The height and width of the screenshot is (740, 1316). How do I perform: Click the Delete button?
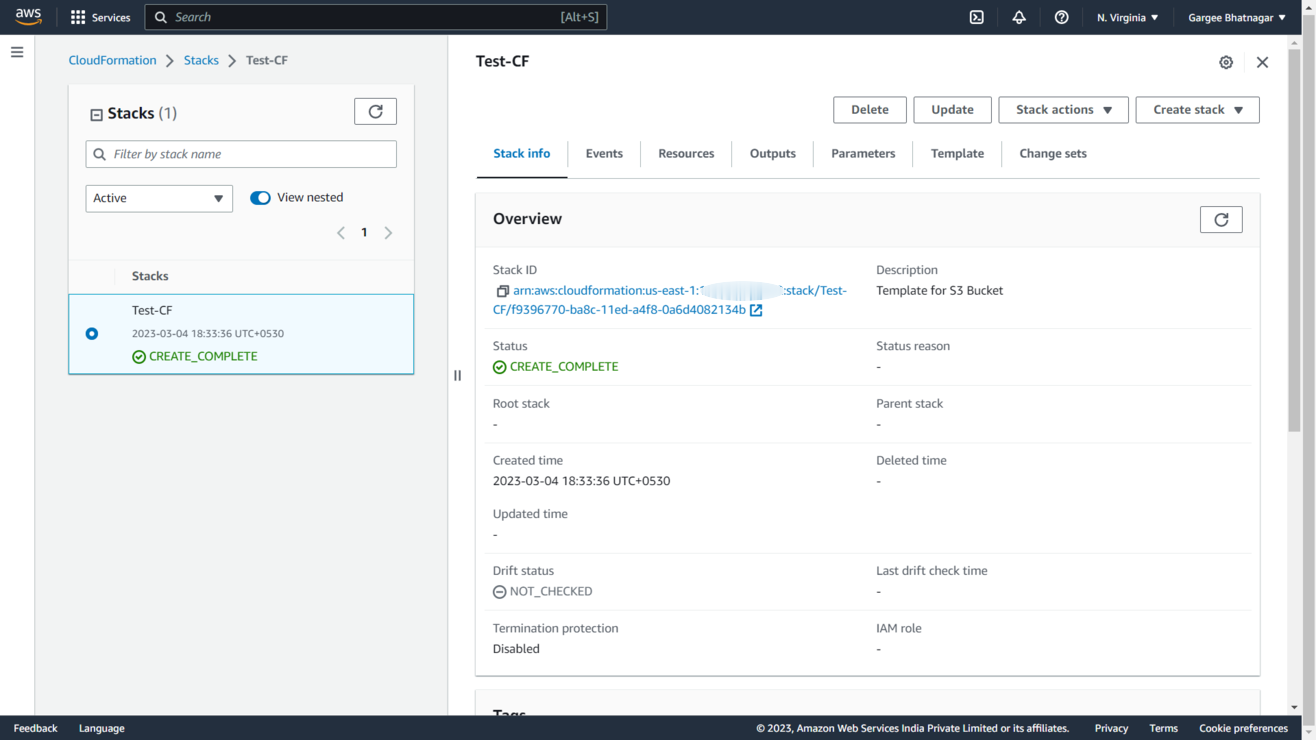[869, 110]
